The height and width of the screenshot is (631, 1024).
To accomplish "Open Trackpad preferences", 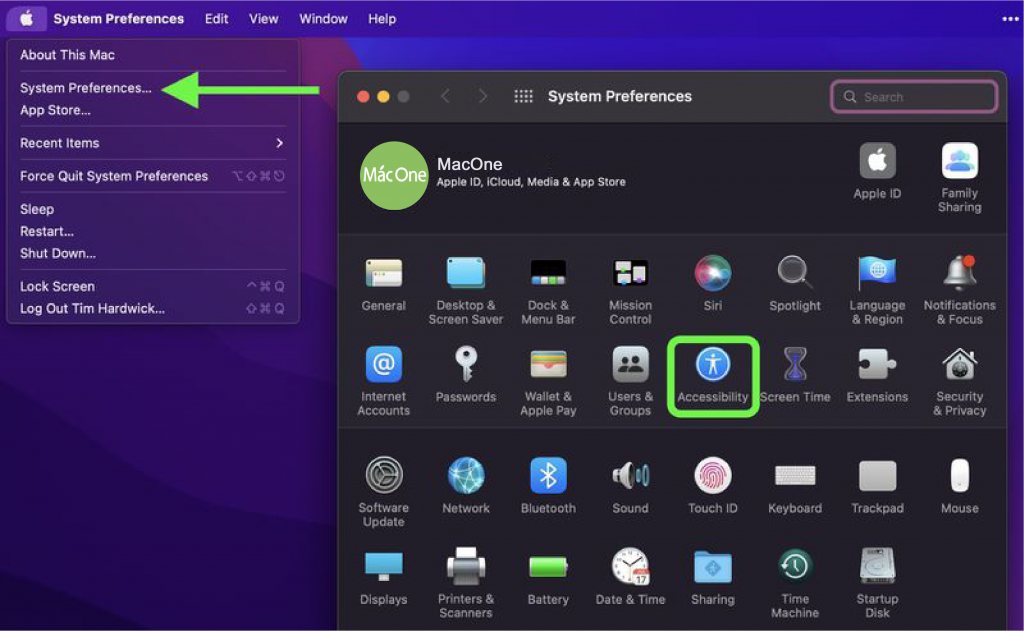I will pyautogui.click(x=877, y=486).
